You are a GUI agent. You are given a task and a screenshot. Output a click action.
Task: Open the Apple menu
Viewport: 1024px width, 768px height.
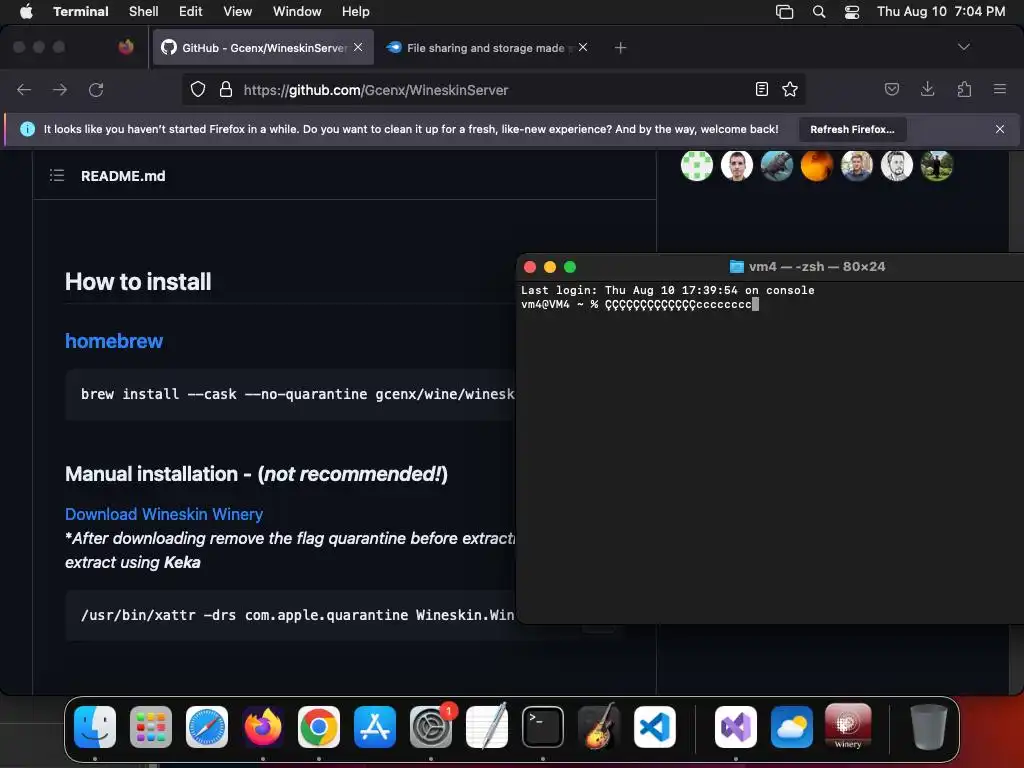26,11
